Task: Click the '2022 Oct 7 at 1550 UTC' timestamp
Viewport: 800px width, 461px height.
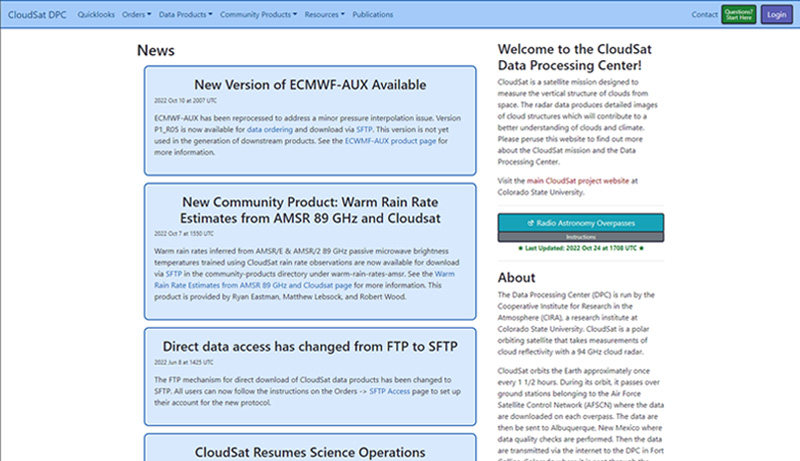Action: pyautogui.click(x=184, y=234)
